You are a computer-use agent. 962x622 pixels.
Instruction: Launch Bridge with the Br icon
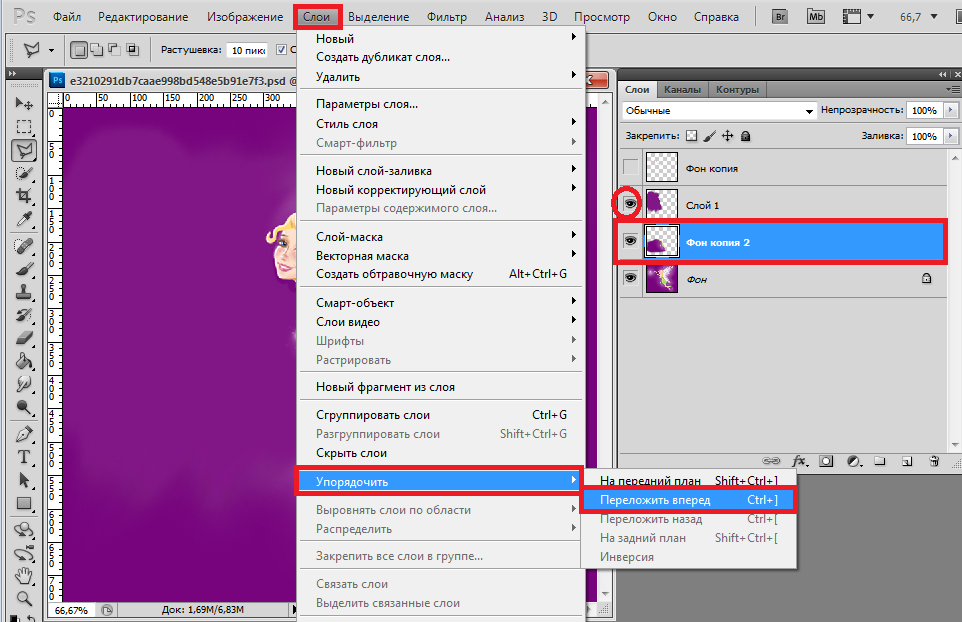click(780, 17)
